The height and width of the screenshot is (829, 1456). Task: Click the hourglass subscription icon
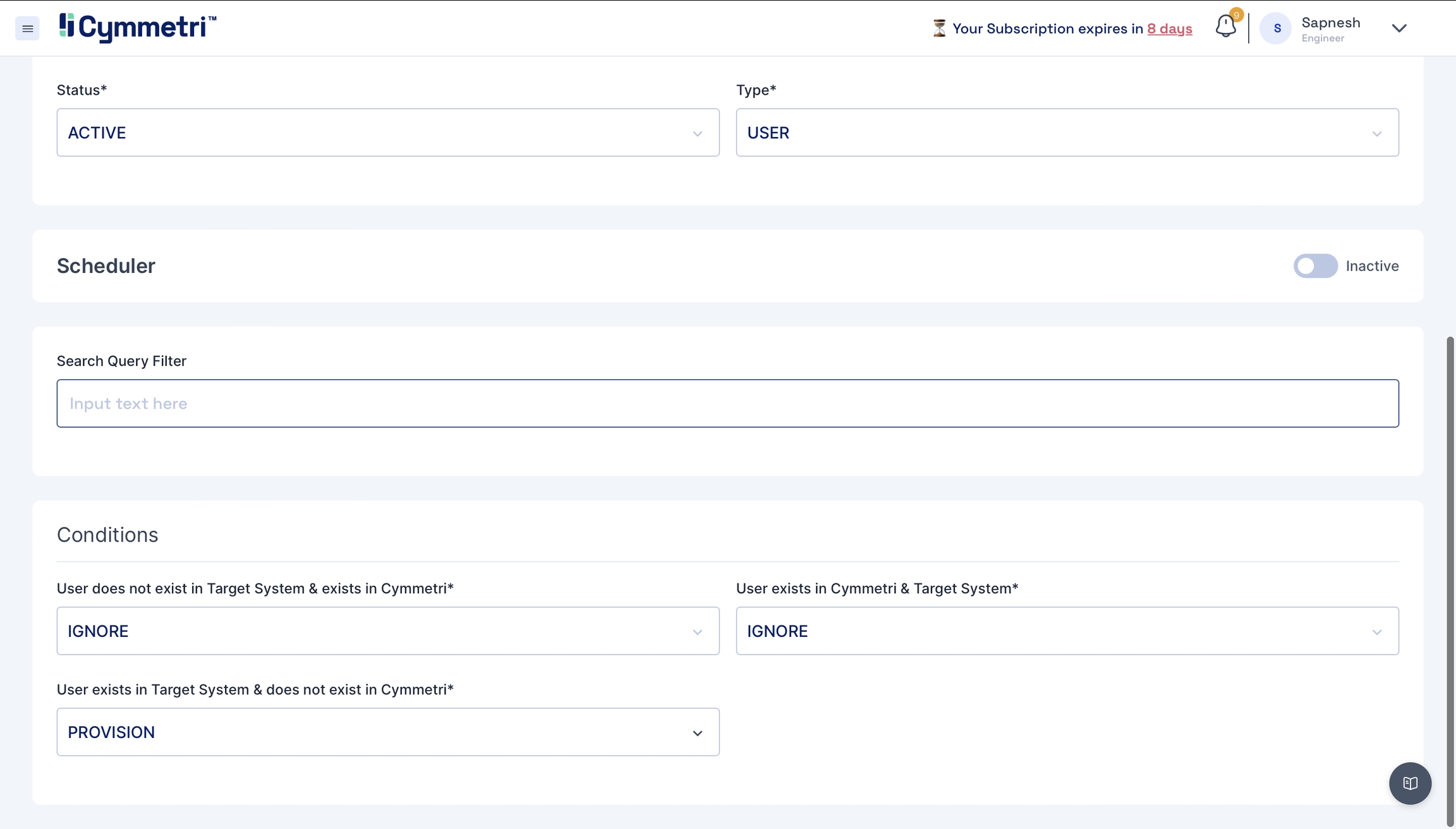point(939,28)
